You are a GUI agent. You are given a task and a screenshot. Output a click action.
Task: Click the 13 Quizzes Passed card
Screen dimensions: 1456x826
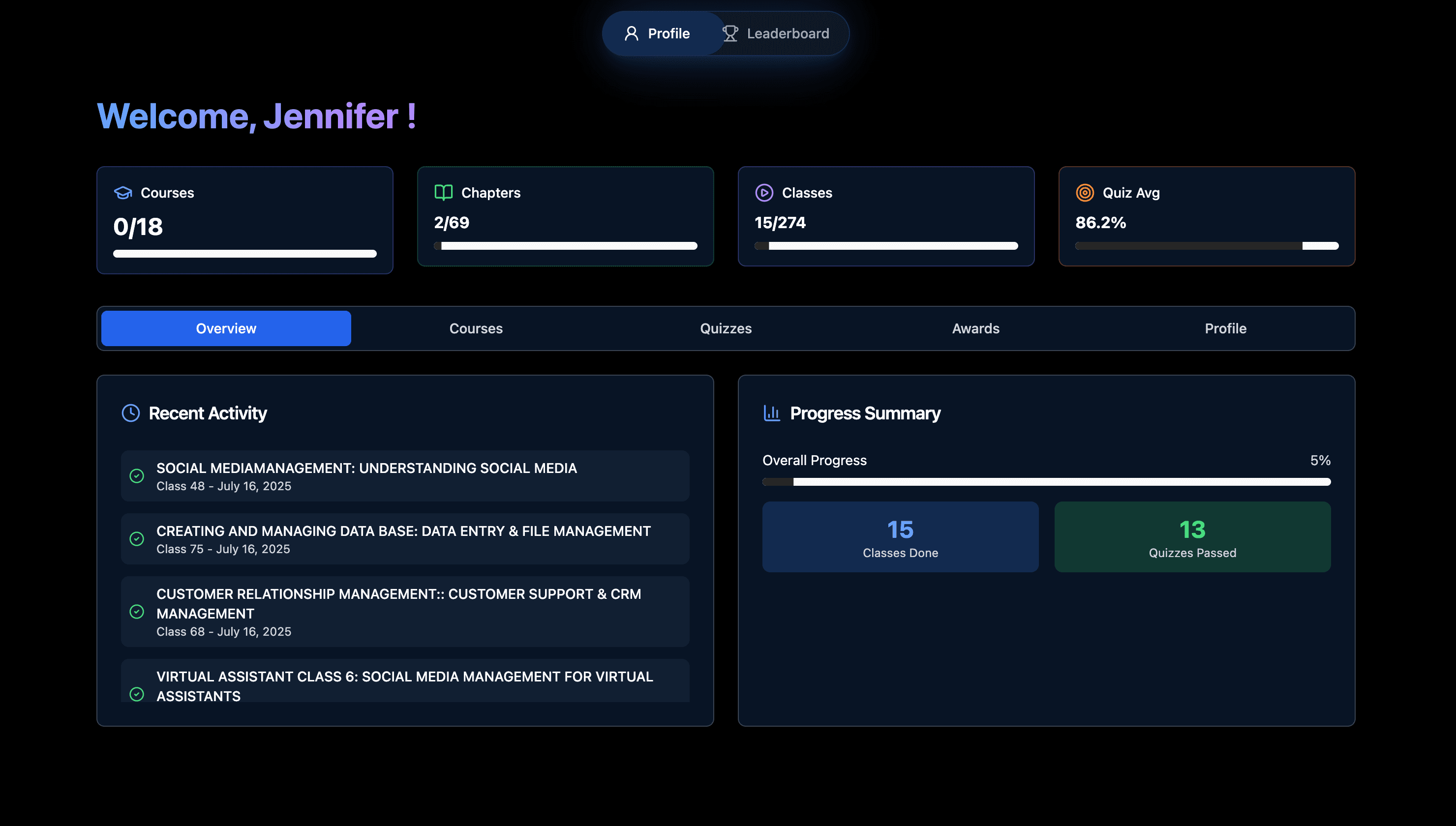click(1192, 537)
